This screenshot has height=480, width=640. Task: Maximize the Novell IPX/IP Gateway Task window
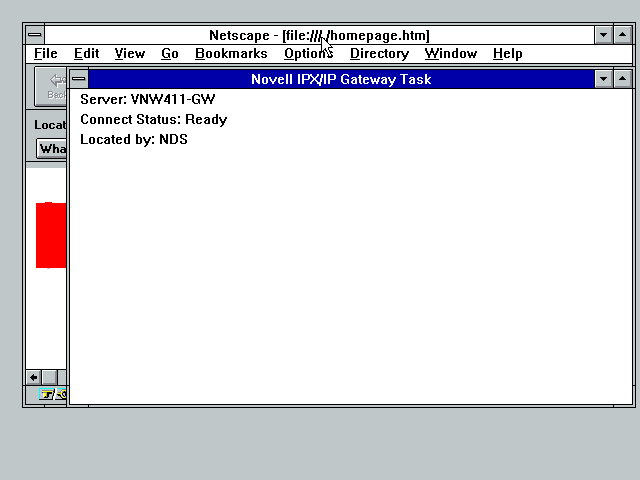click(x=622, y=79)
